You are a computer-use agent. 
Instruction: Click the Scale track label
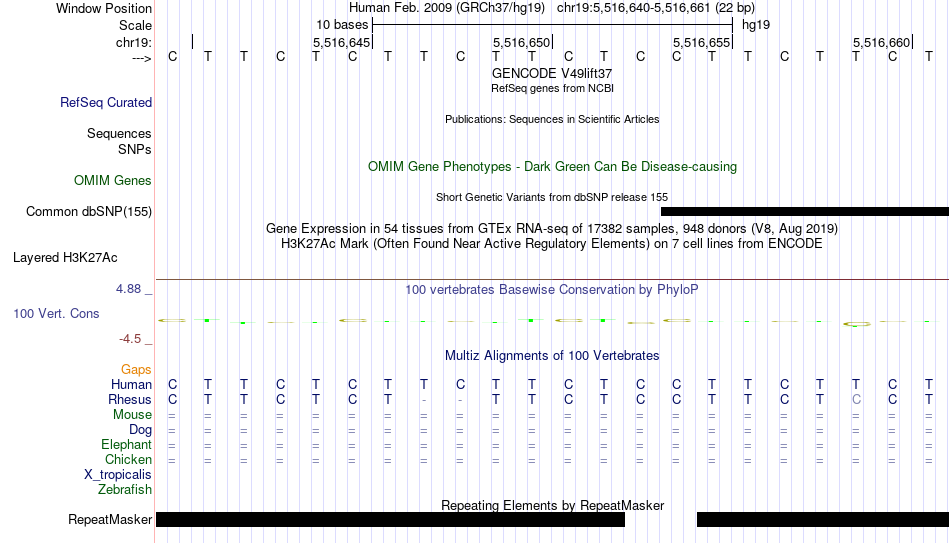click(x=135, y=25)
